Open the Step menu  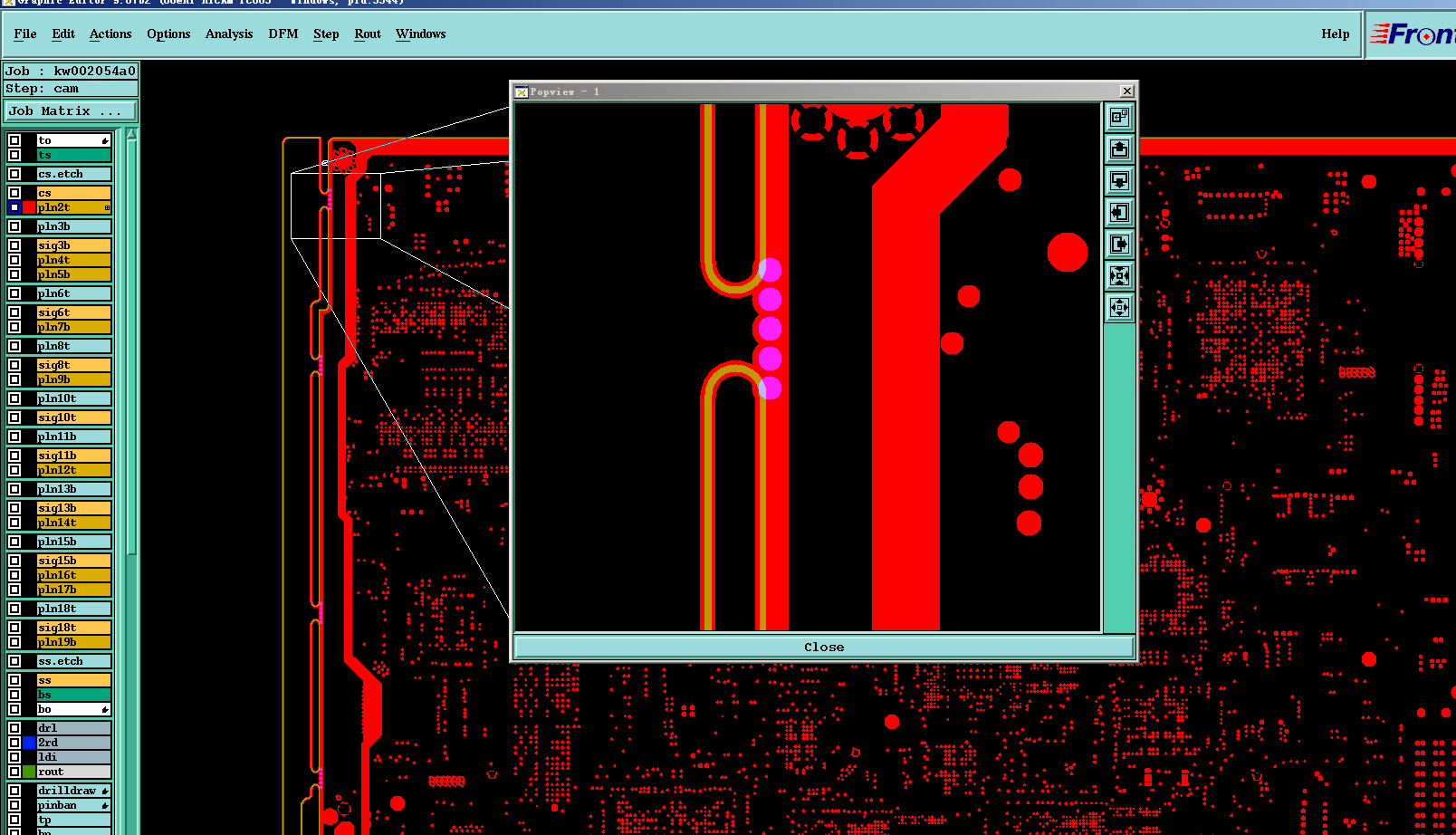coord(326,34)
